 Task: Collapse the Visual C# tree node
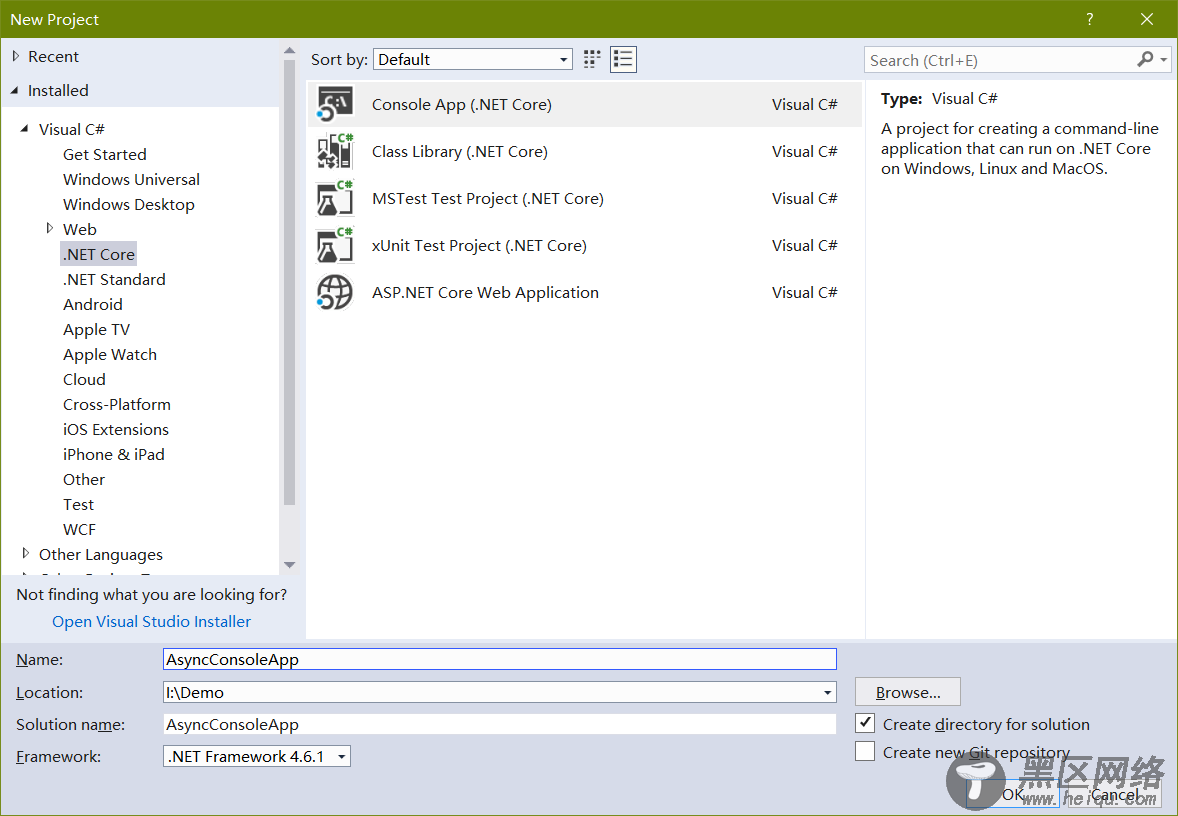[x=25, y=129]
